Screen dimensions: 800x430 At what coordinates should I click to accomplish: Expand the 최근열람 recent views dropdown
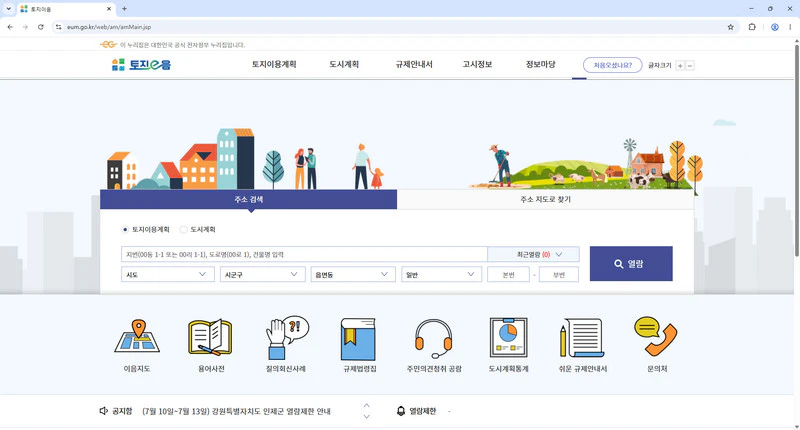tap(533, 254)
